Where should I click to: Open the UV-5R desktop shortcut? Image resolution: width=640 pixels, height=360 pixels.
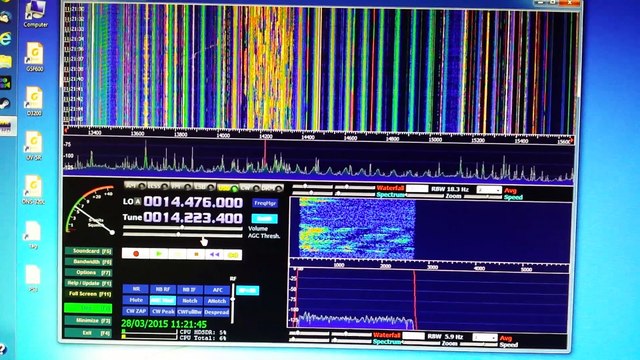[x=33, y=146]
